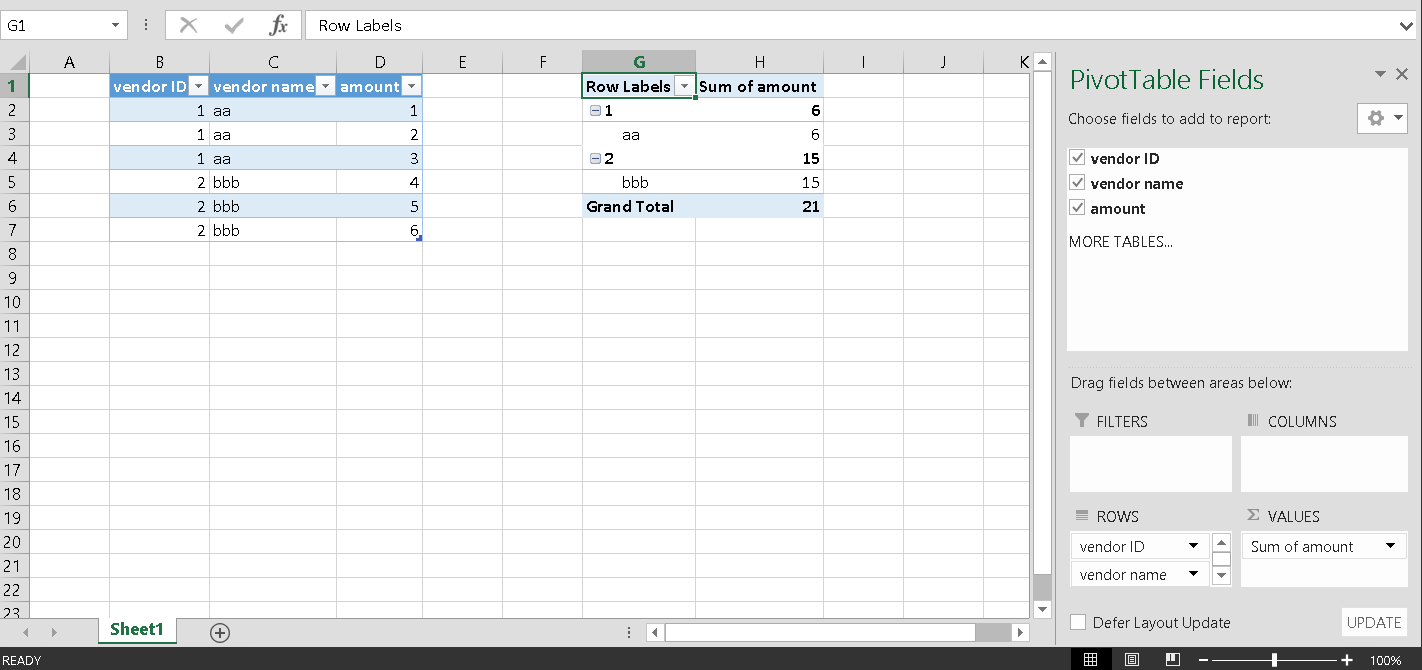Collapse pivot group 2
Screen dimensions: 1422x670
pos(595,159)
